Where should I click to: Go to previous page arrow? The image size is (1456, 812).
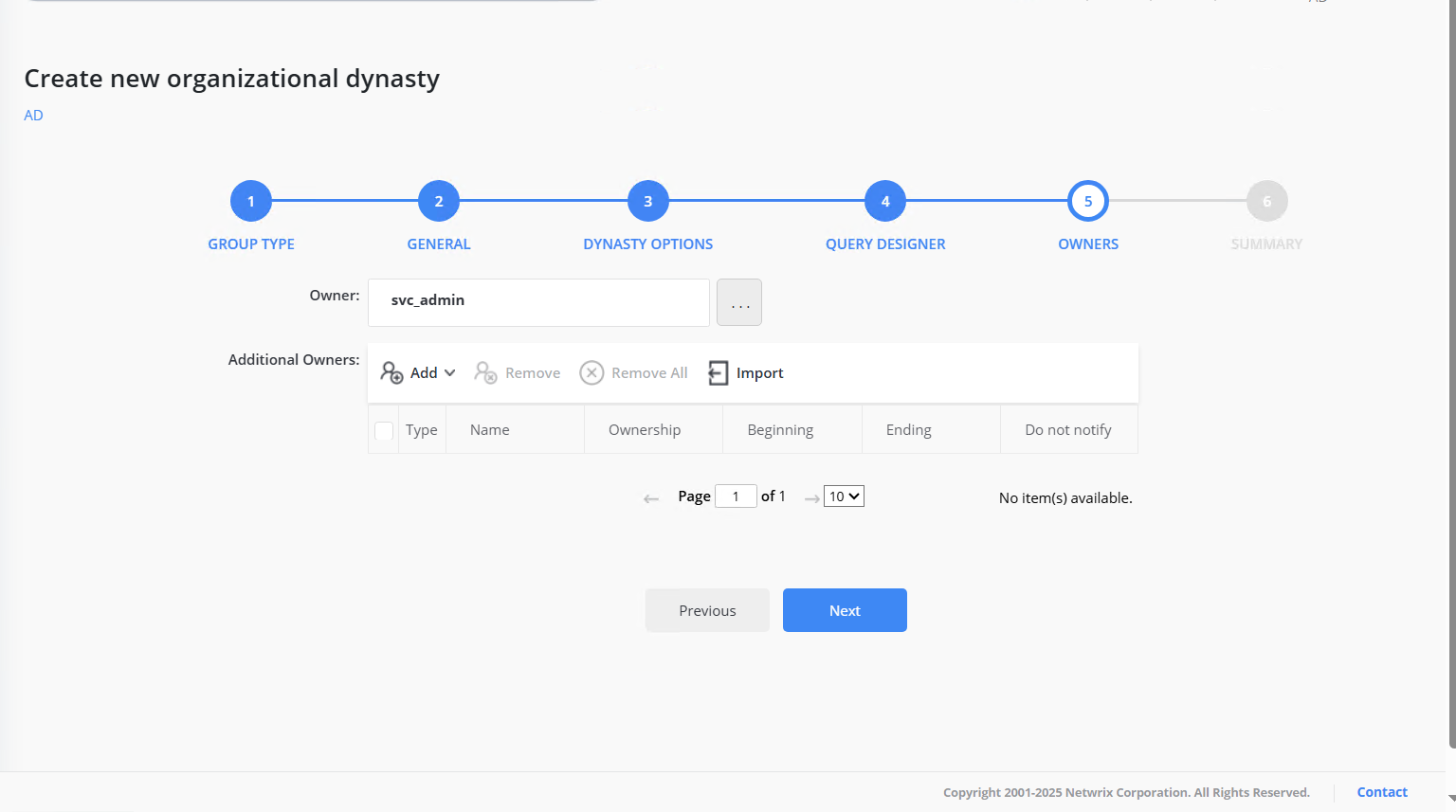(x=651, y=498)
